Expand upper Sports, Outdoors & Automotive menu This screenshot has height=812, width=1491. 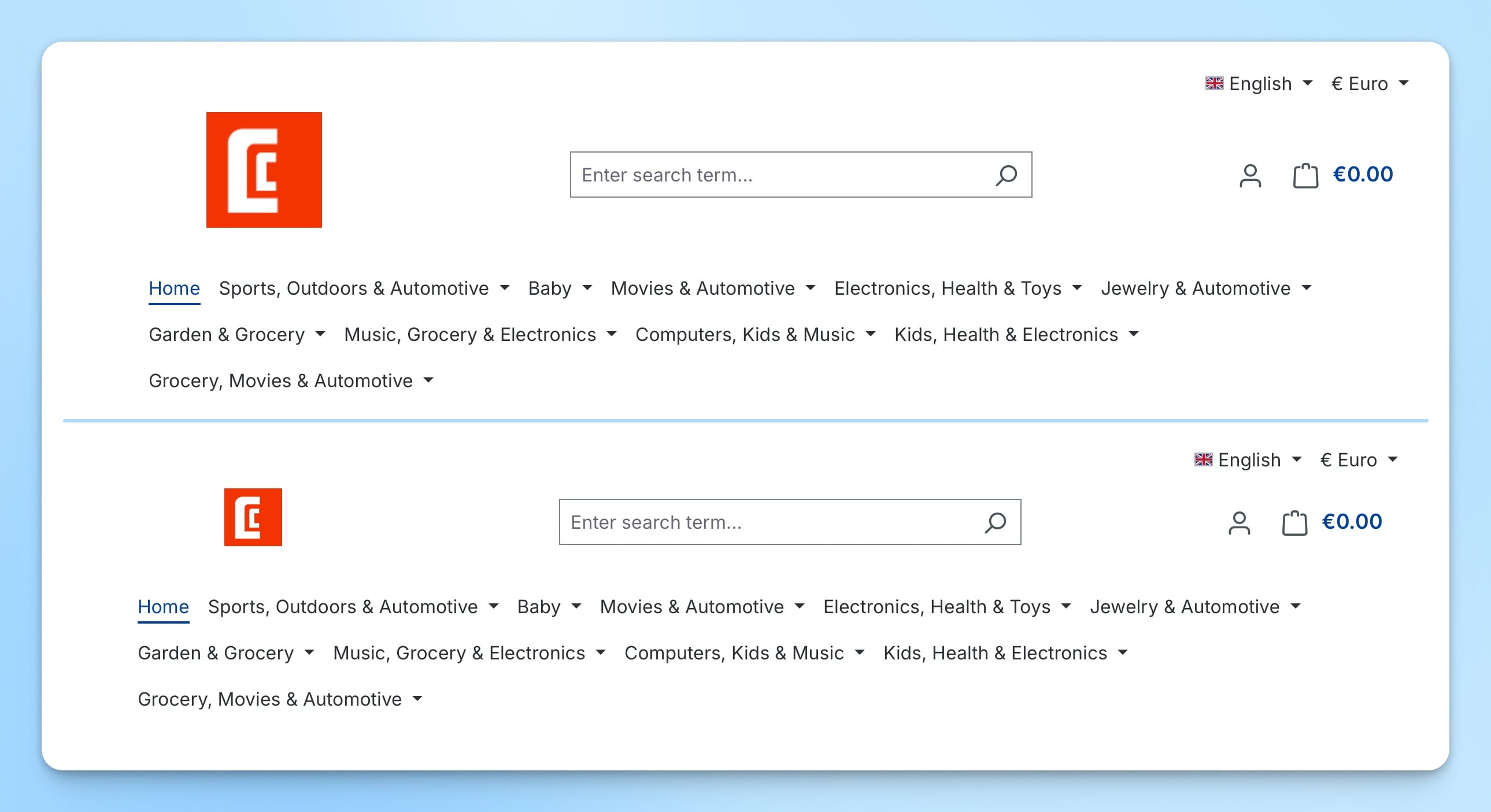pyautogui.click(x=364, y=288)
